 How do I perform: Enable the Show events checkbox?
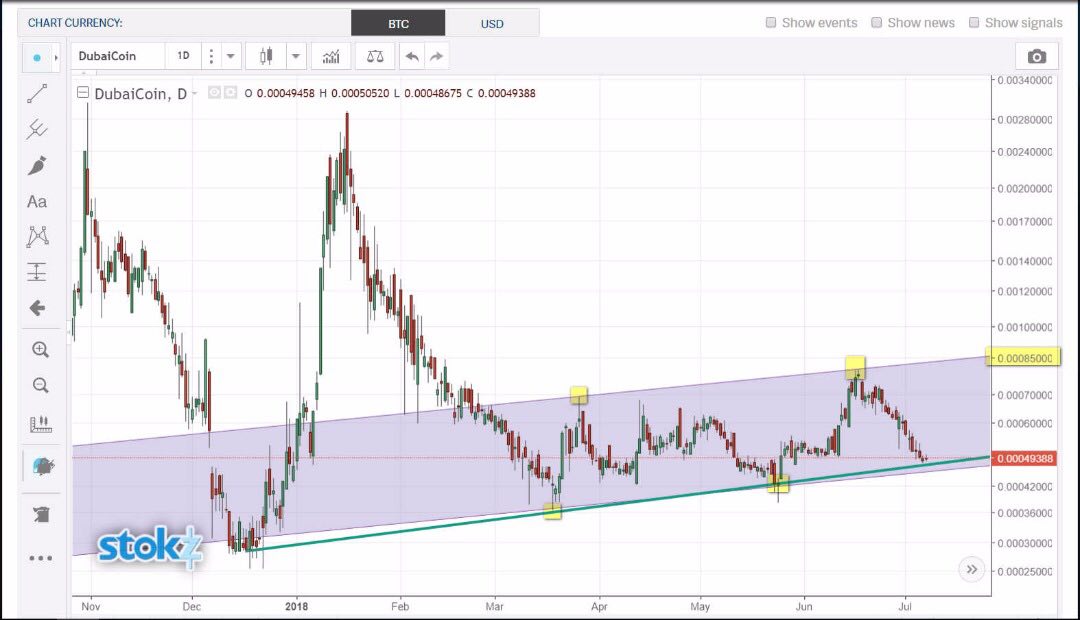pyautogui.click(x=771, y=23)
